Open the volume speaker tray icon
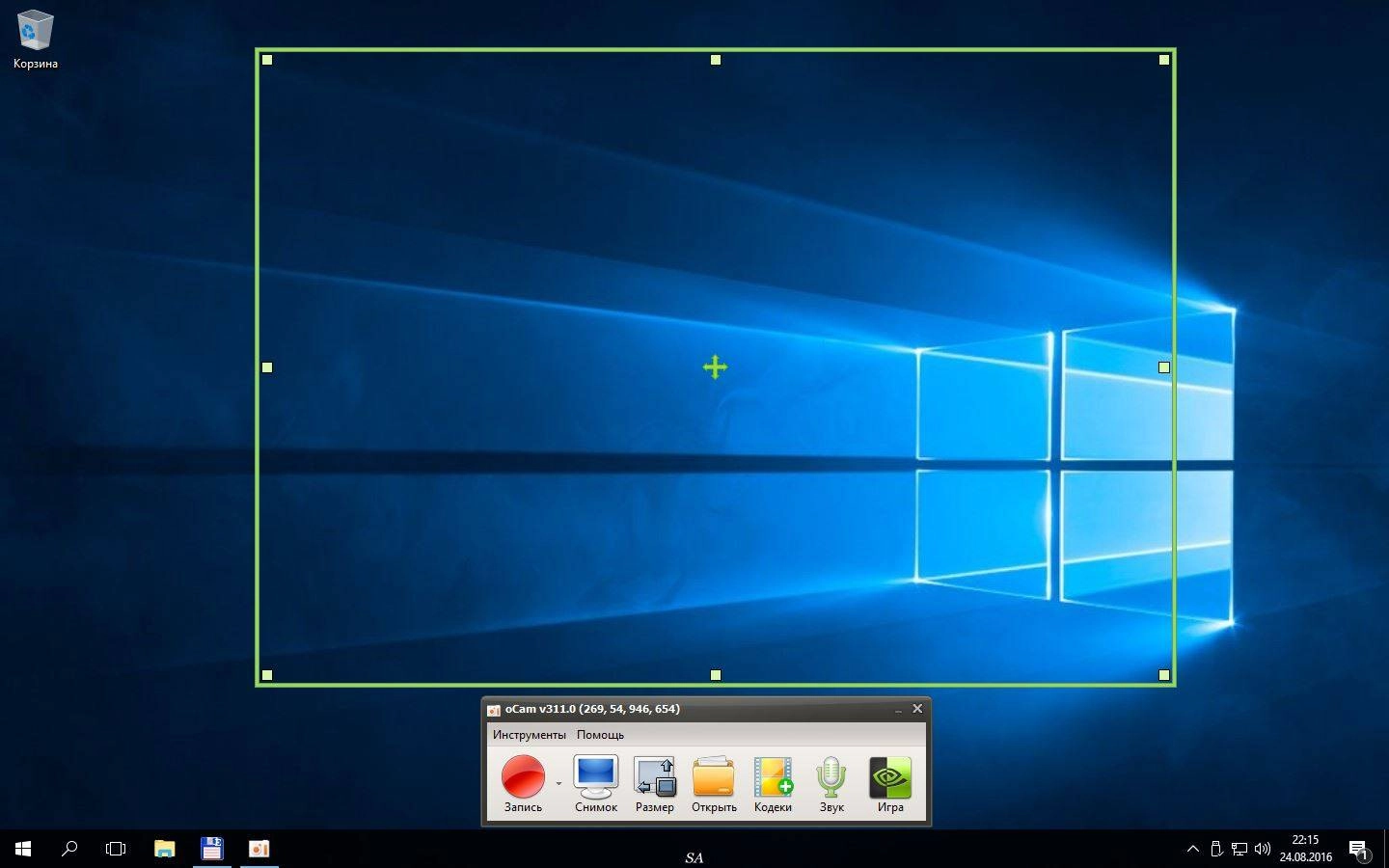Screen dimensions: 1389x868 [1263, 849]
